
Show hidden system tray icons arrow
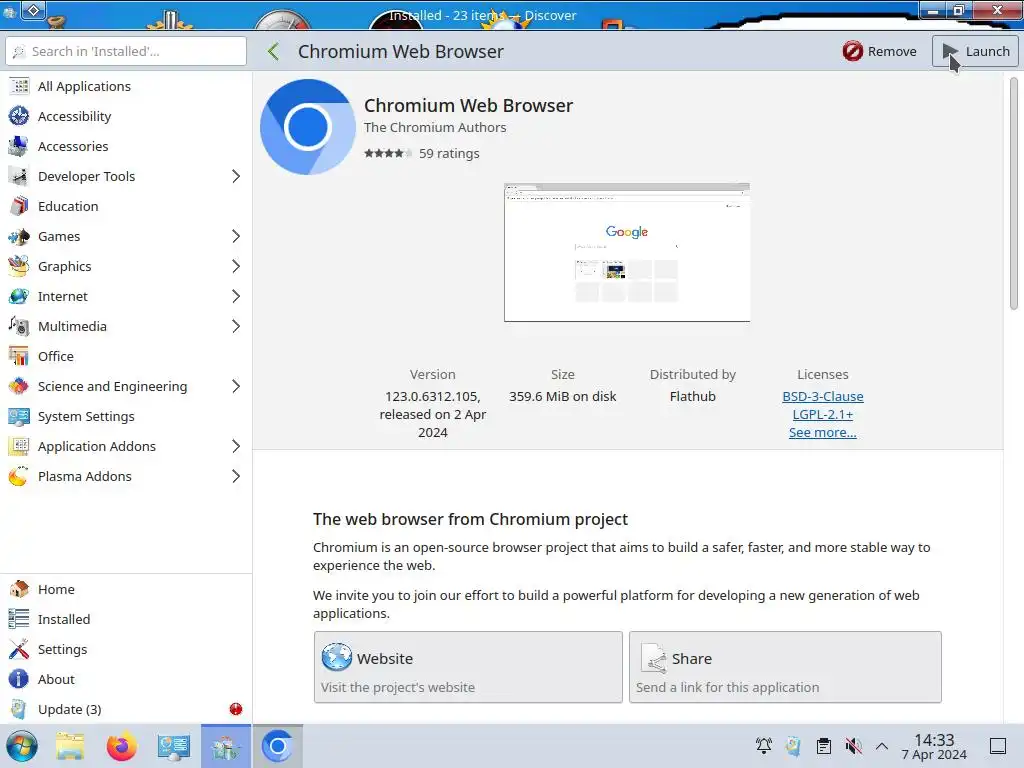(882, 746)
